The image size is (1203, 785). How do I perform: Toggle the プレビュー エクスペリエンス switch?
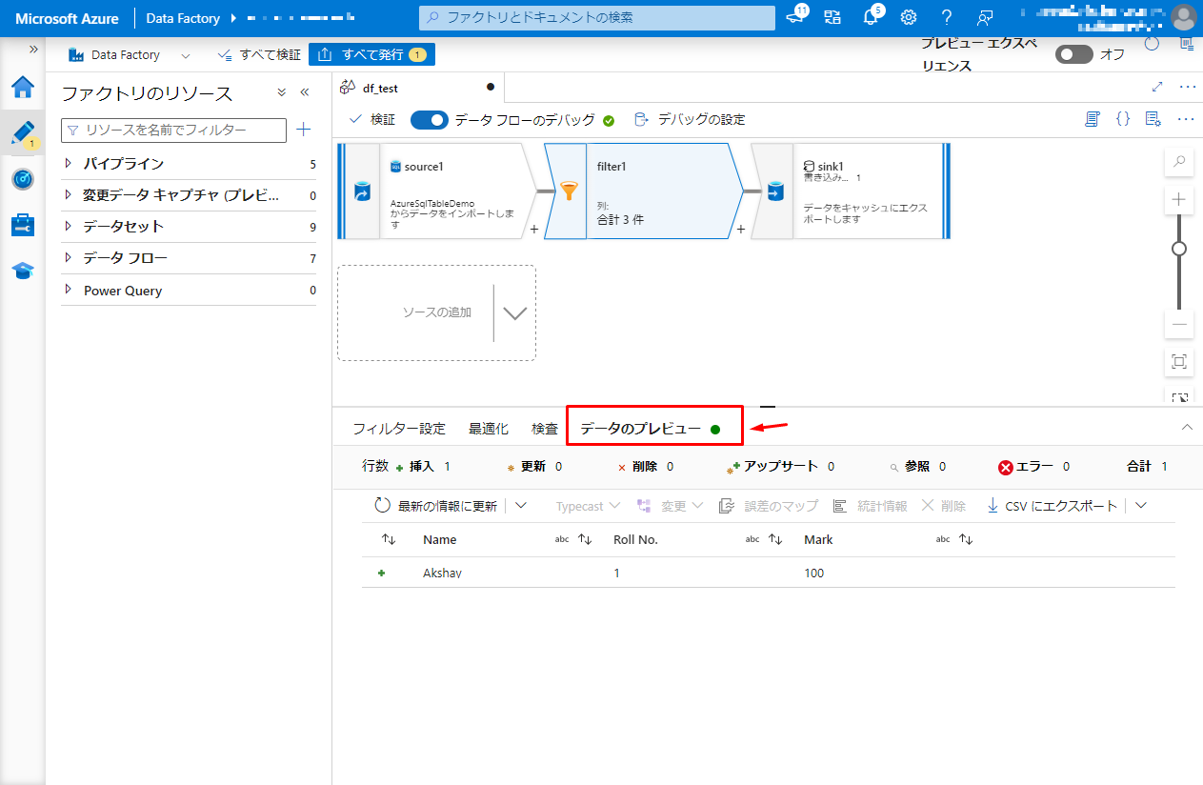pyautogui.click(x=1074, y=54)
